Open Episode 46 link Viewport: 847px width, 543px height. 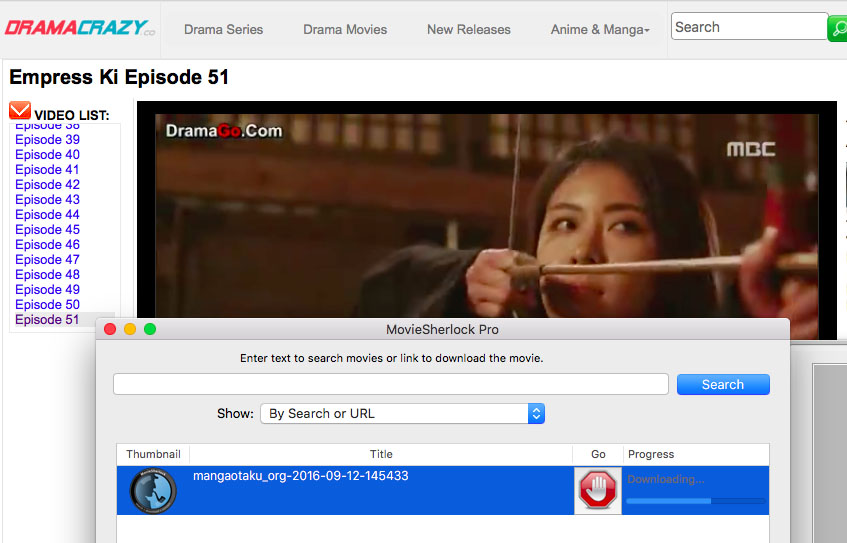click(48, 245)
